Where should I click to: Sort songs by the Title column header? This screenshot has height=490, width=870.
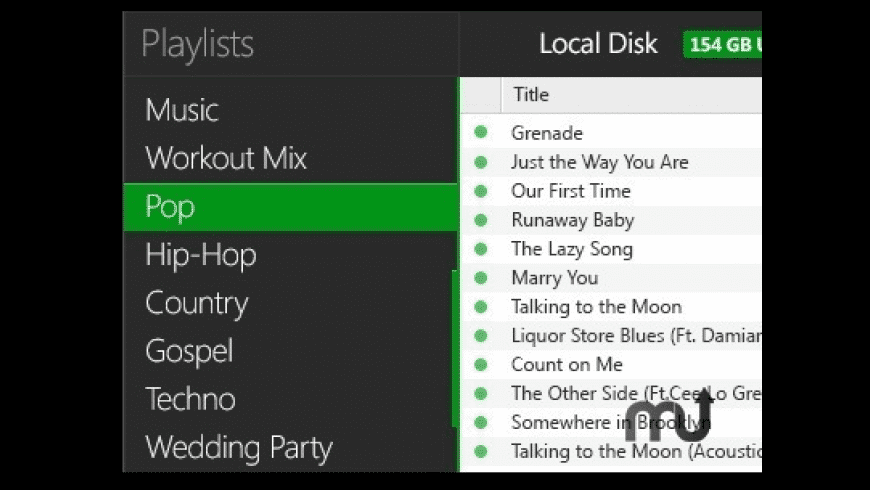pos(531,95)
